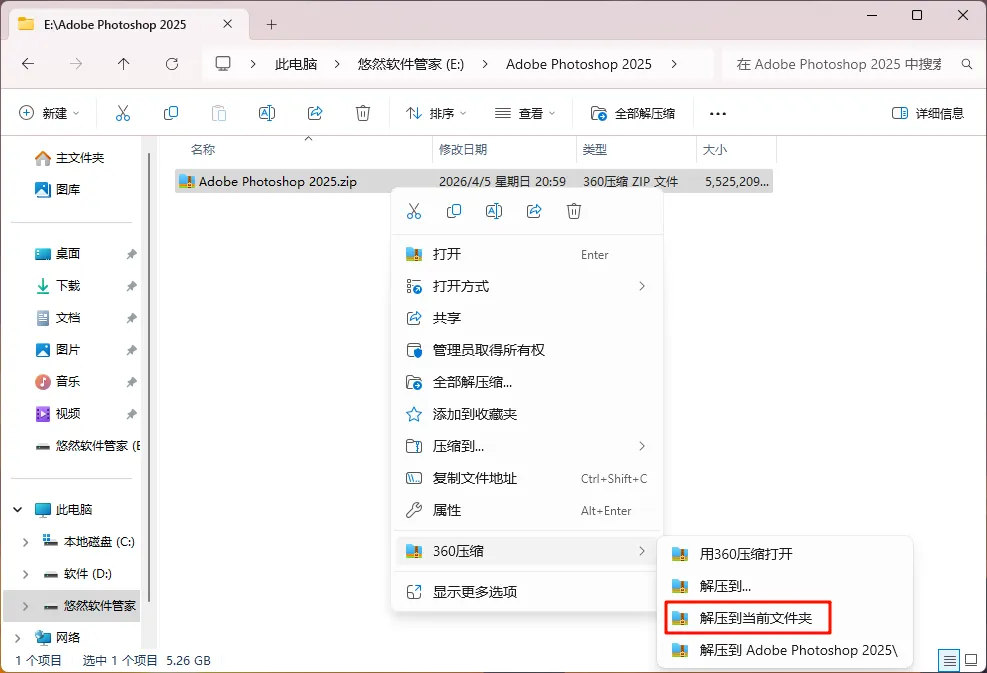Go up one folder level
This screenshot has height=673, width=987.
(123, 64)
